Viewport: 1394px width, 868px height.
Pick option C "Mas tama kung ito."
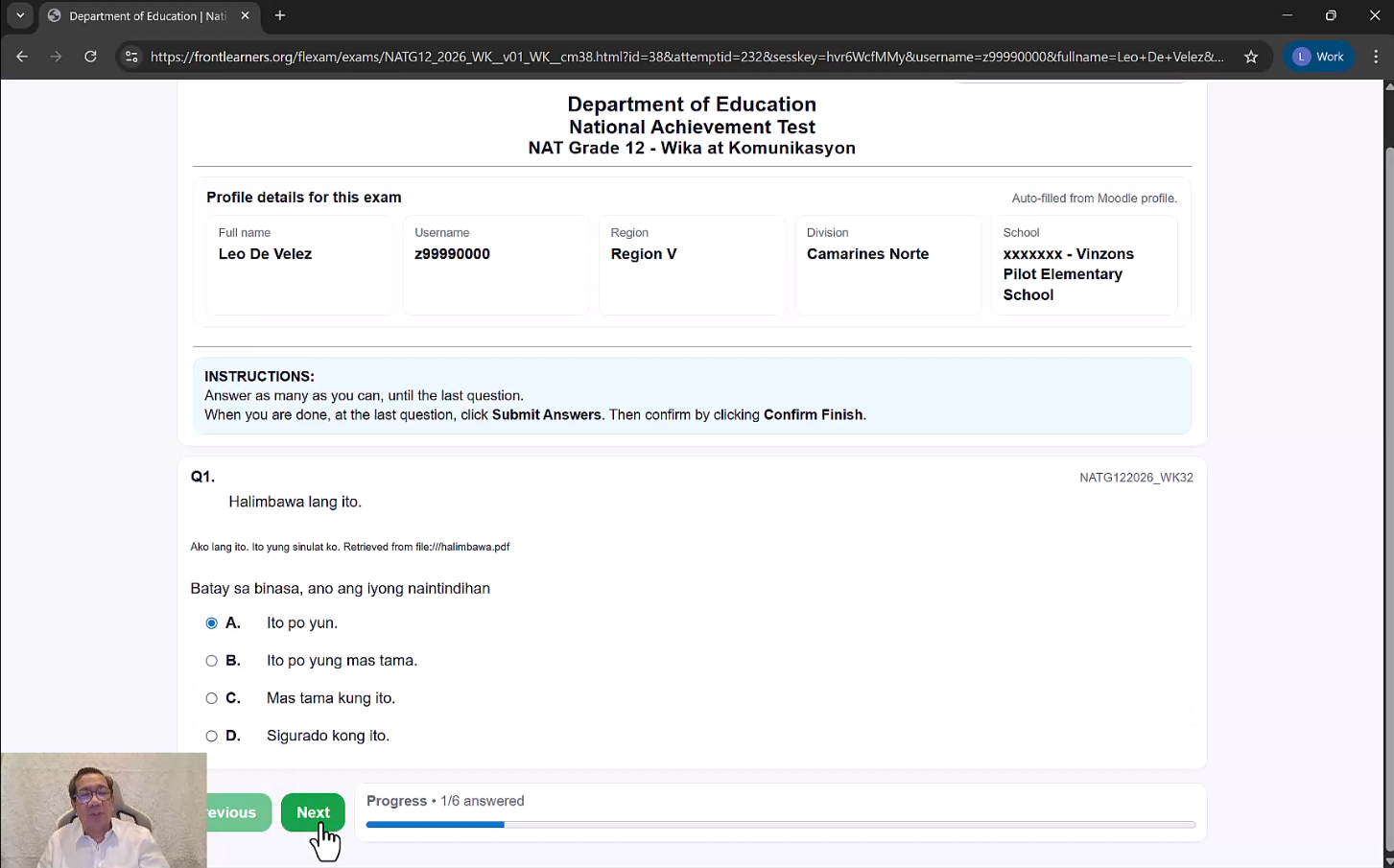pyautogui.click(x=212, y=698)
